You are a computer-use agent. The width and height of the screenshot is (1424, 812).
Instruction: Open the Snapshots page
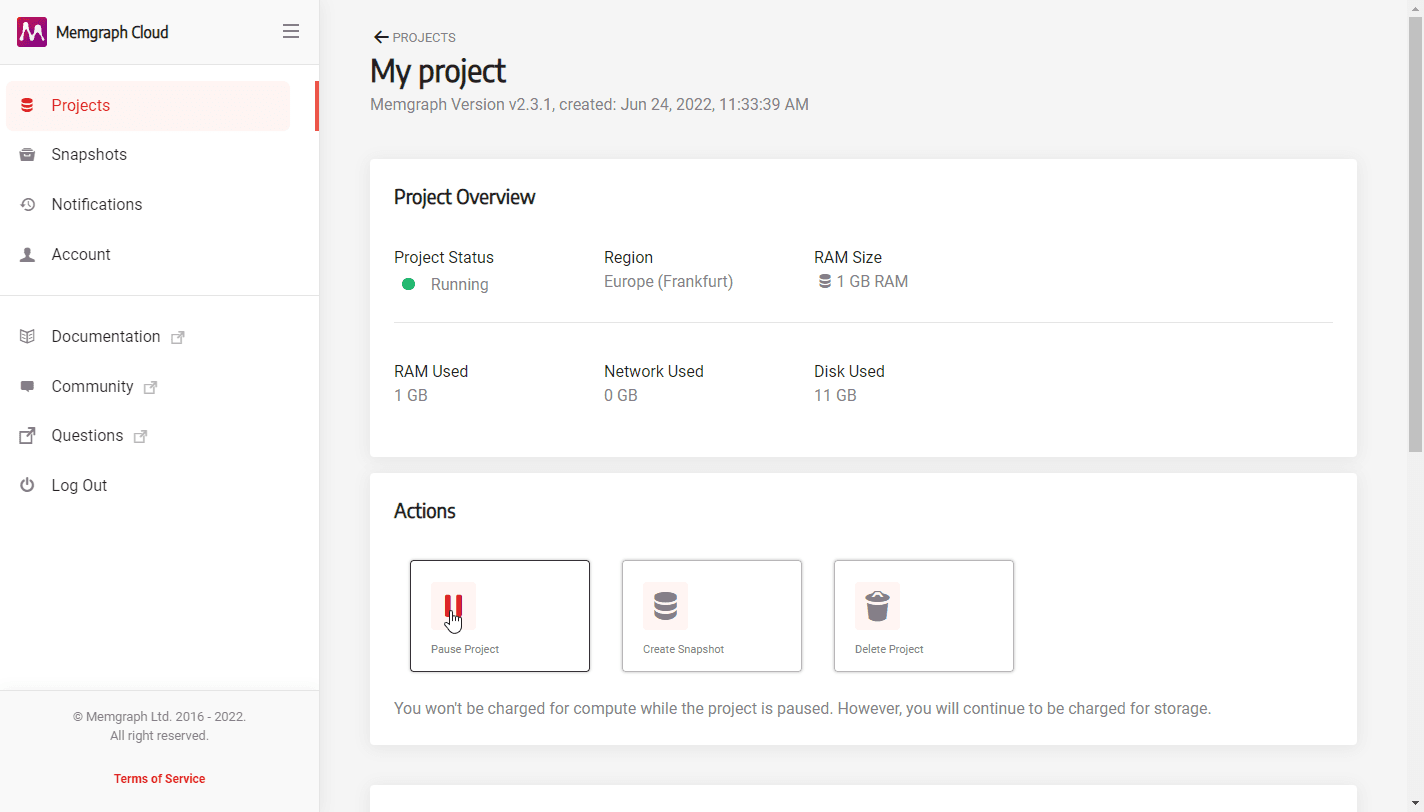click(89, 155)
